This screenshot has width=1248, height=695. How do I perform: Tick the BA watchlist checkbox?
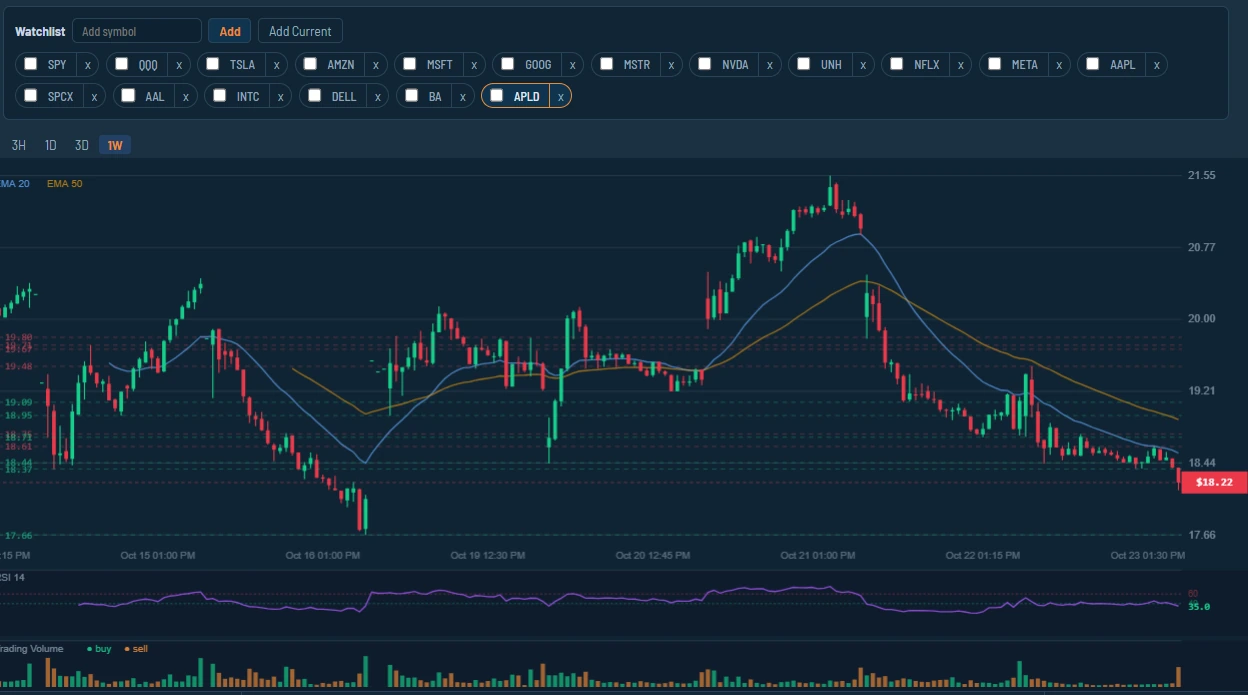[412, 96]
